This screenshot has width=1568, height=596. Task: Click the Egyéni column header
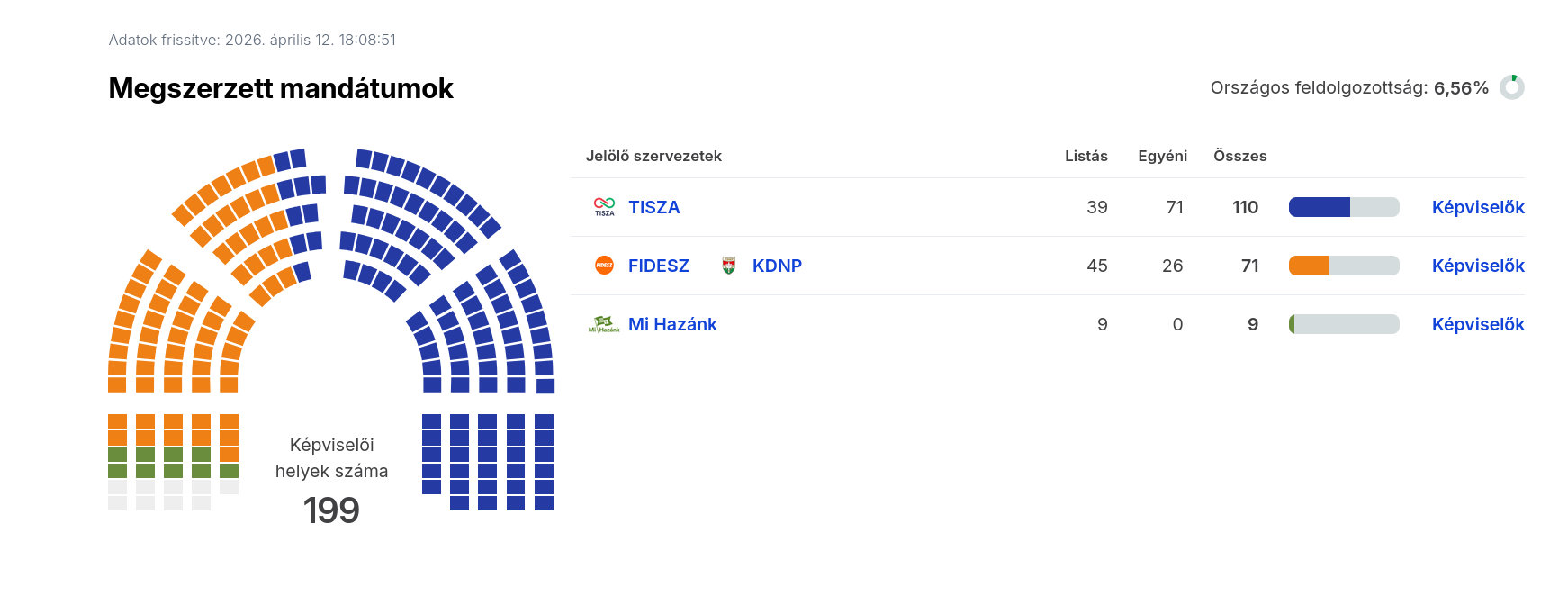[x=1162, y=156]
